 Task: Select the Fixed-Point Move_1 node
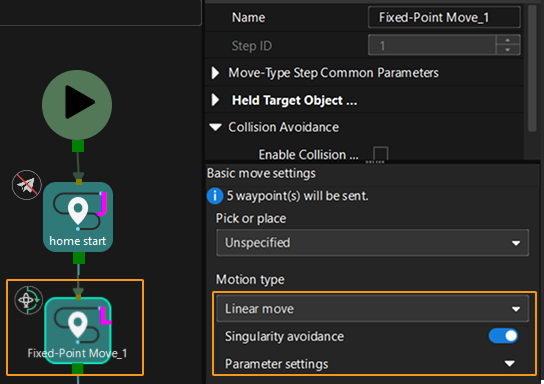(x=78, y=331)
